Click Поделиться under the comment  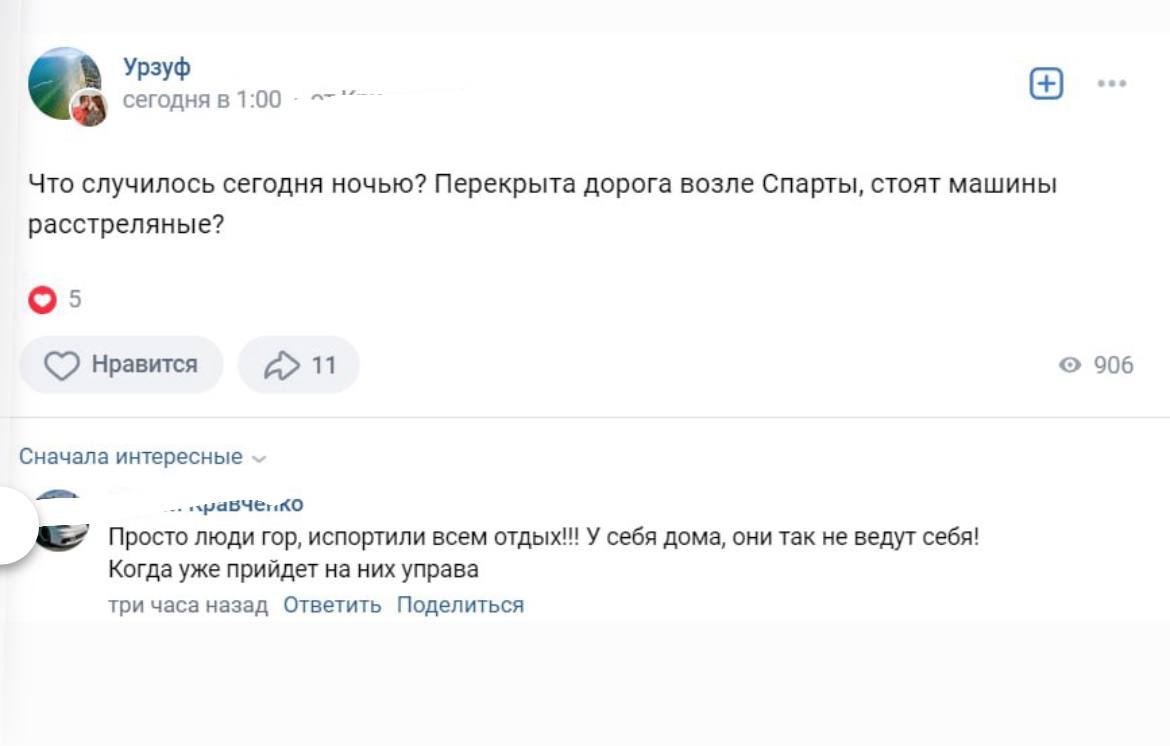[x=460, y=605]
